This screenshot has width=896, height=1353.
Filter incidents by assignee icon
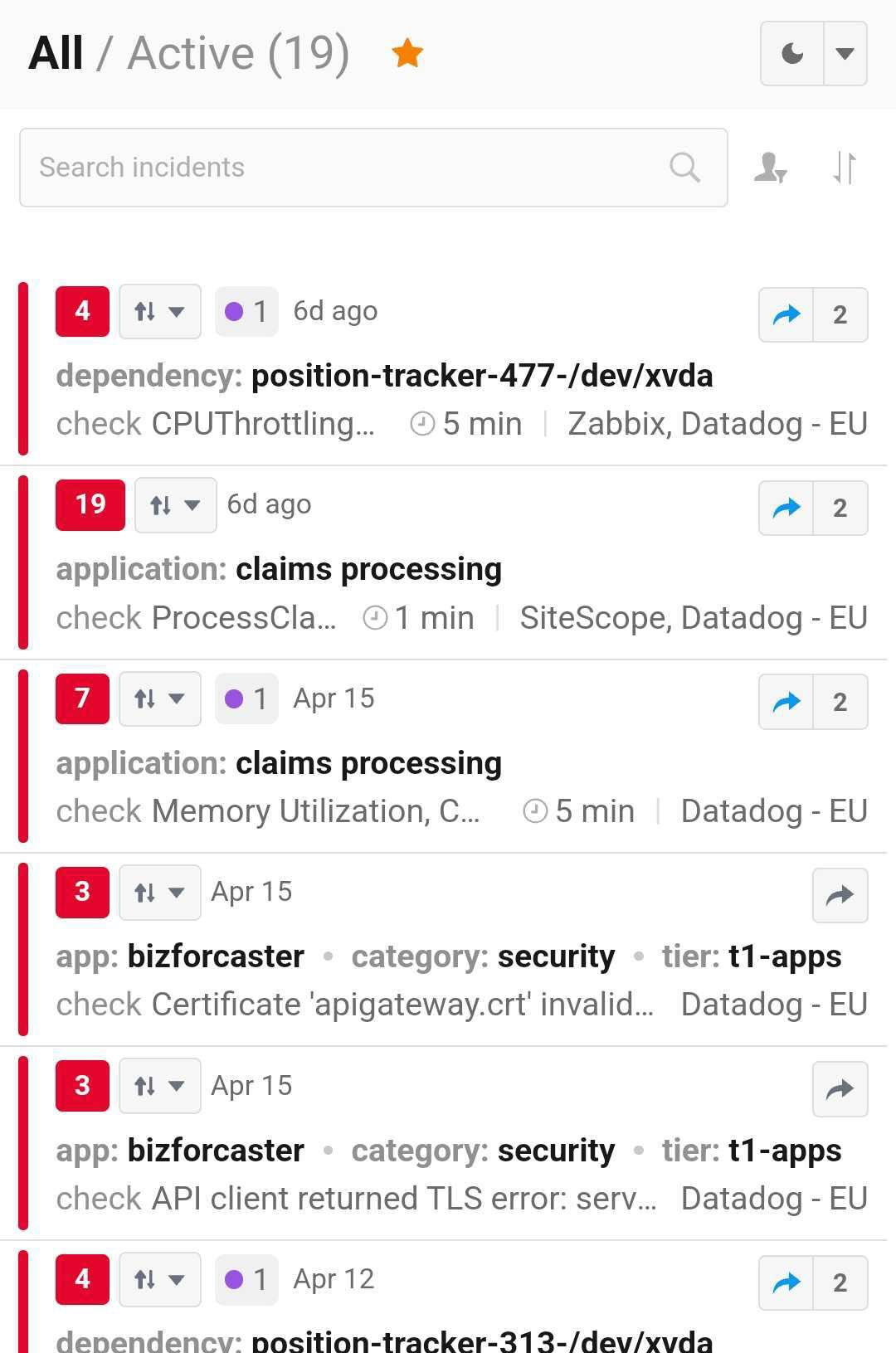pos(769,168)
